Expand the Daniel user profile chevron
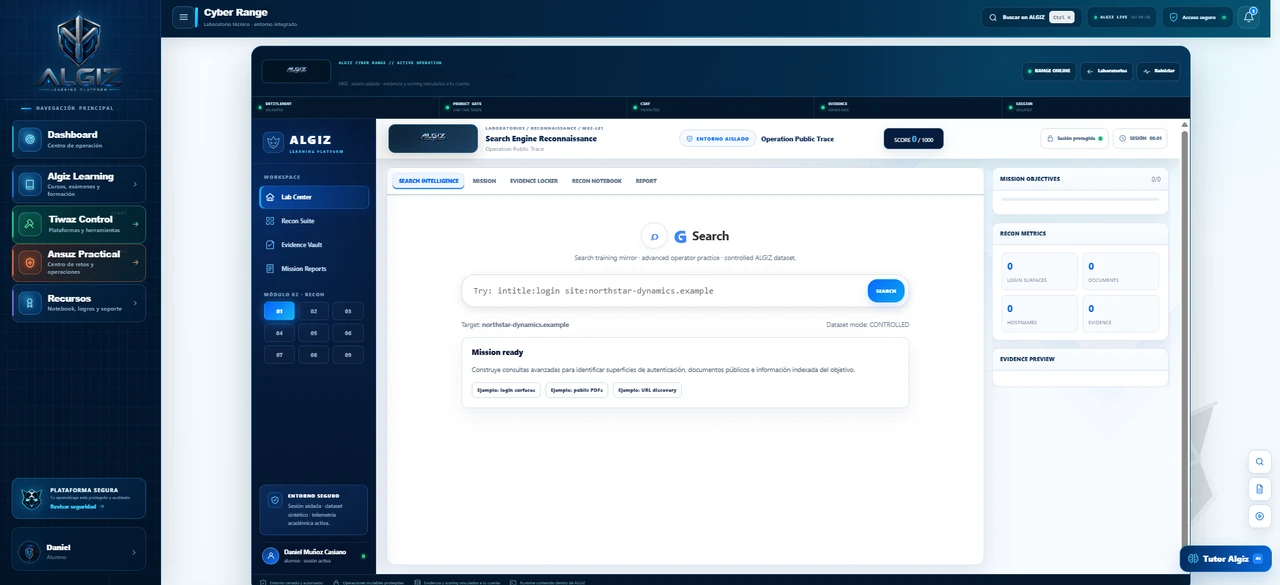Viewport: 1280px width, 585px height. pos(135,552)
